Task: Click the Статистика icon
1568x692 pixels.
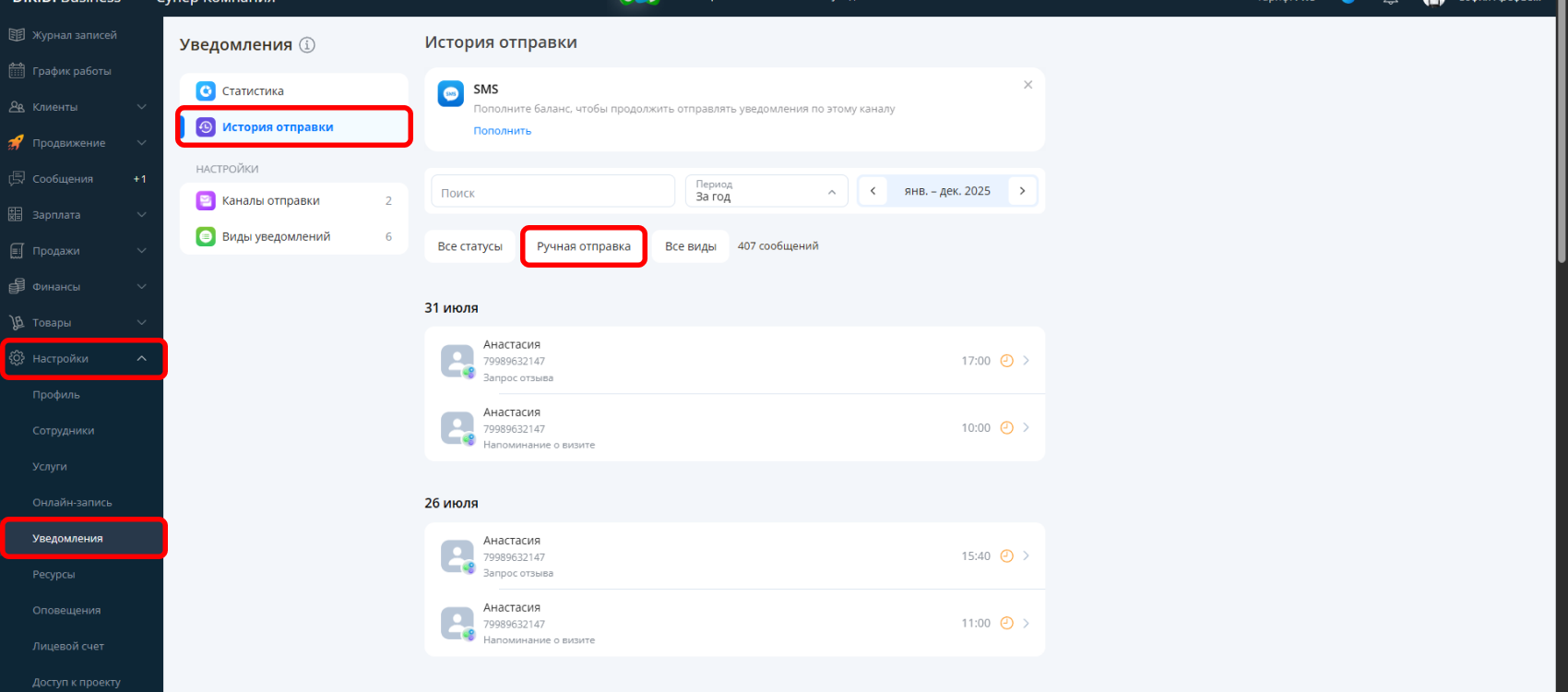Action: point(206,90)
